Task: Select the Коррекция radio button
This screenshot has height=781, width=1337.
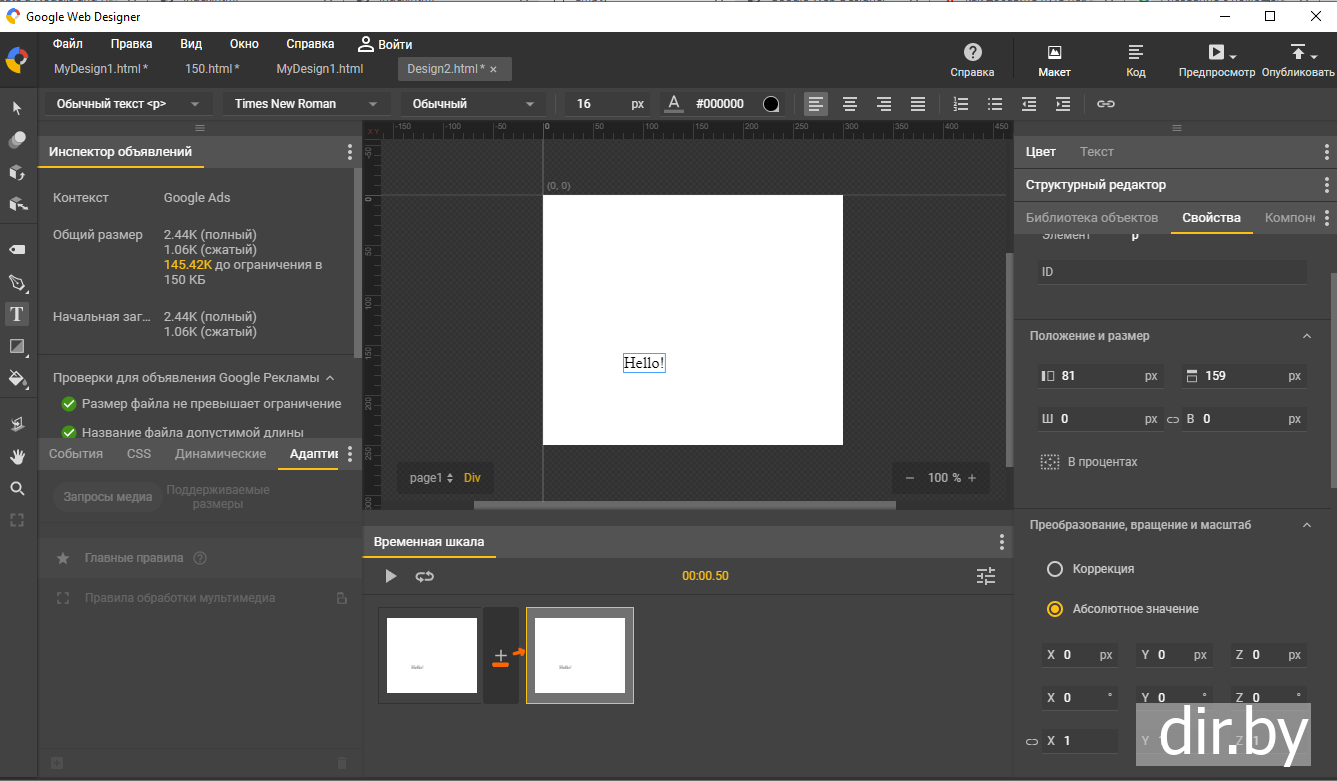Action: tap(1054, 569)
